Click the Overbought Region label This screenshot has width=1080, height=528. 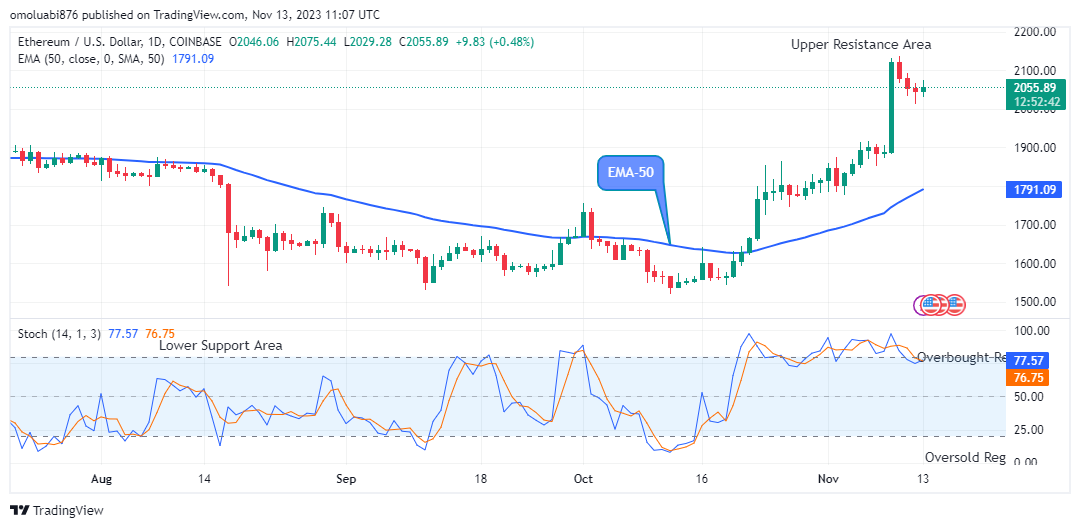point(960,357)
